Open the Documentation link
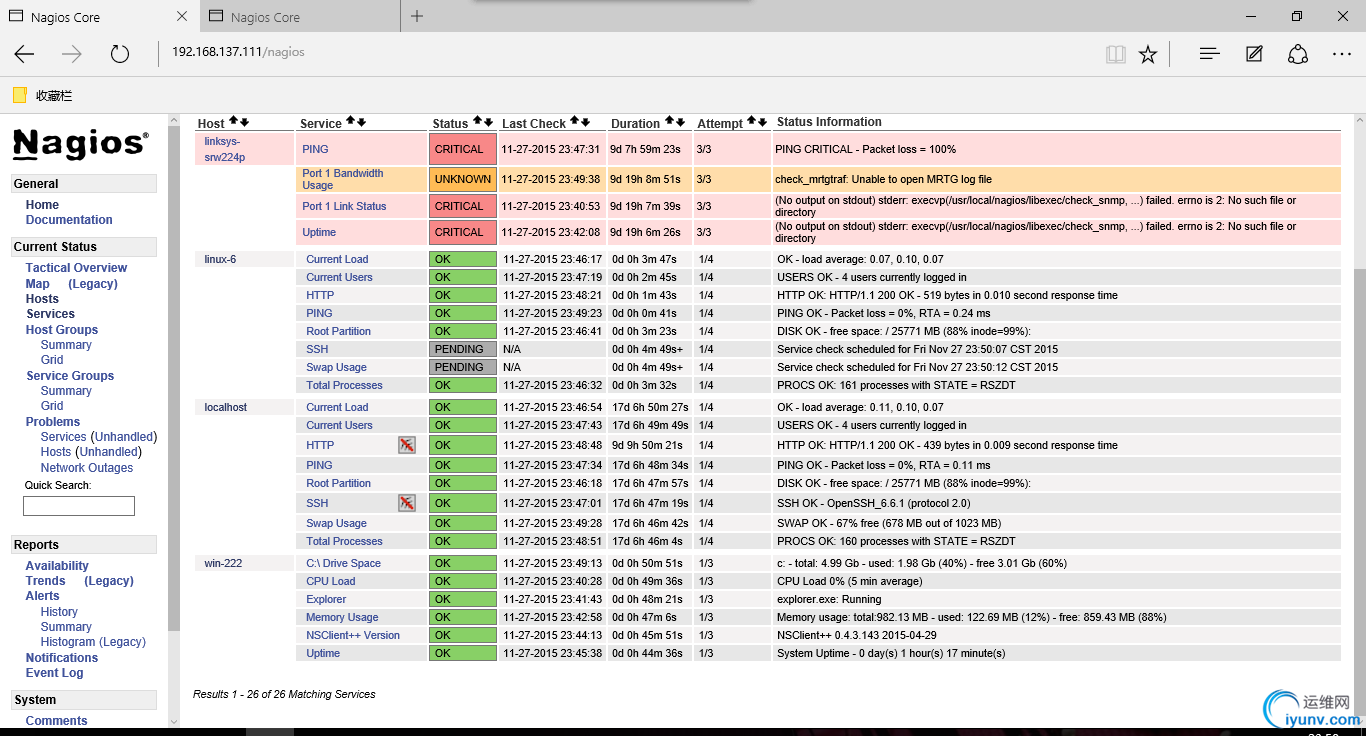The height and width of the screenshot is (736, 1366). (x=69, y=220)
